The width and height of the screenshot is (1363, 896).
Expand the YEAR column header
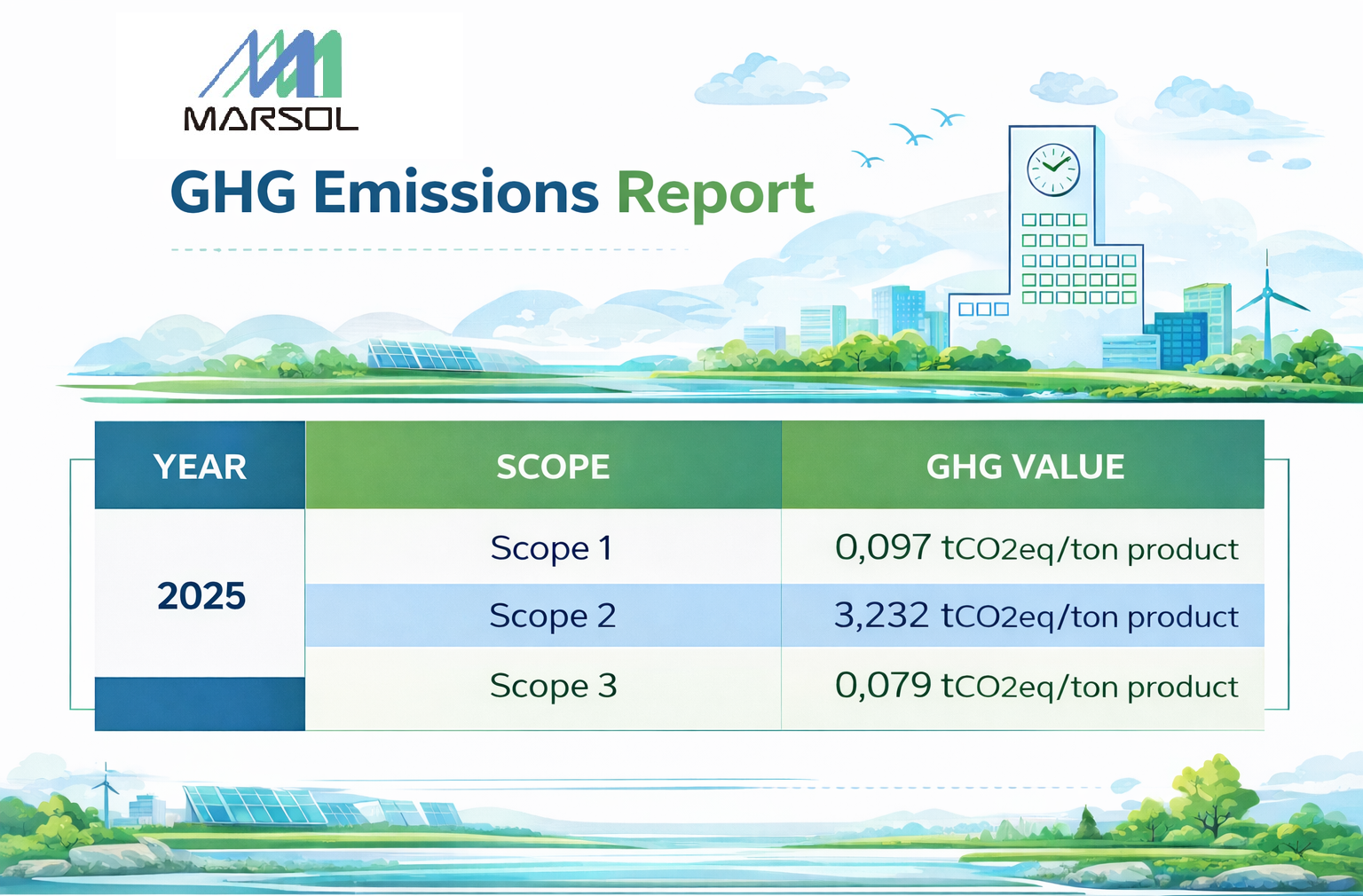click(201, 465)
